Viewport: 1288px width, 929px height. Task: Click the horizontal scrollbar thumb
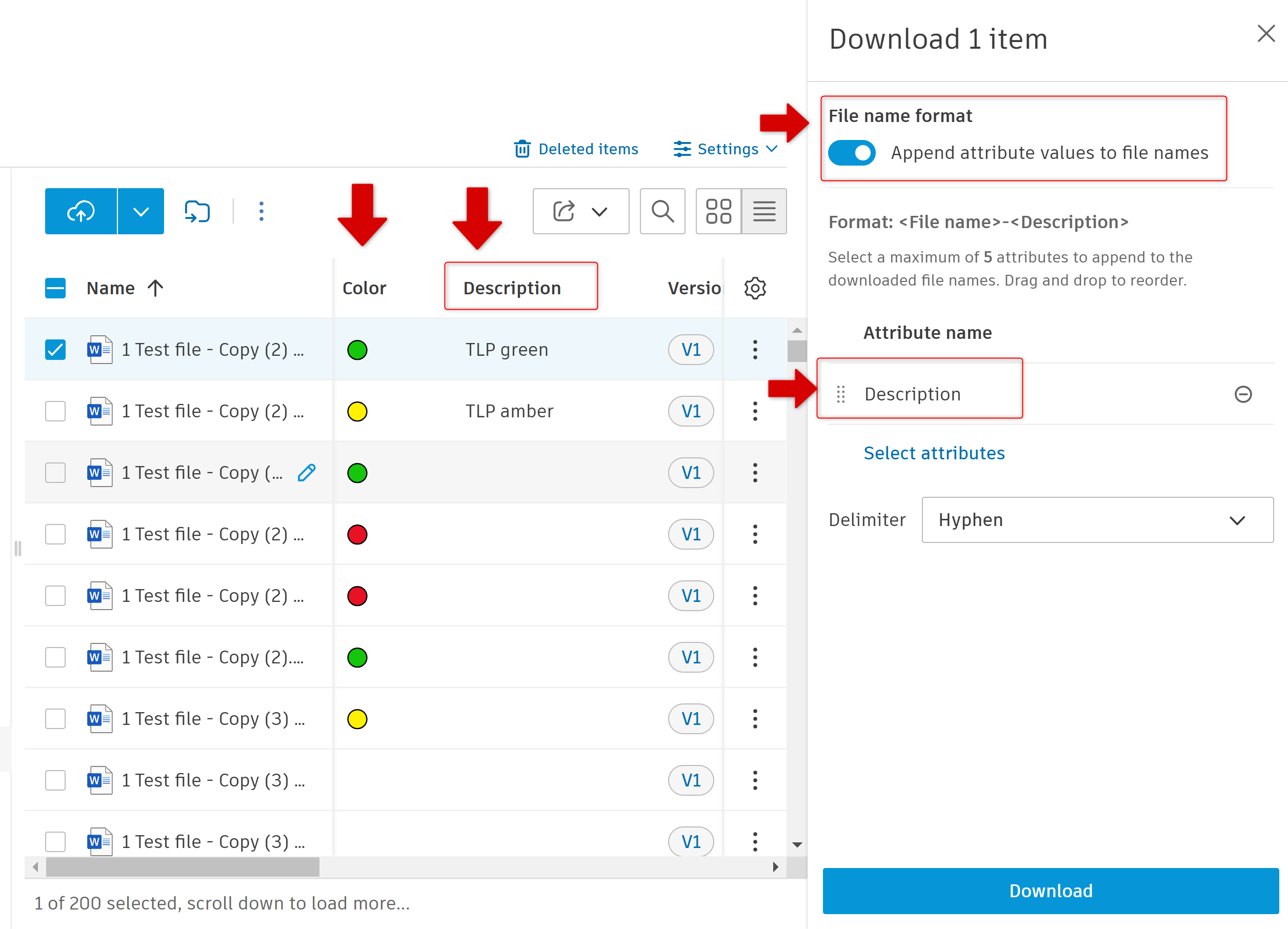(183, 866)
